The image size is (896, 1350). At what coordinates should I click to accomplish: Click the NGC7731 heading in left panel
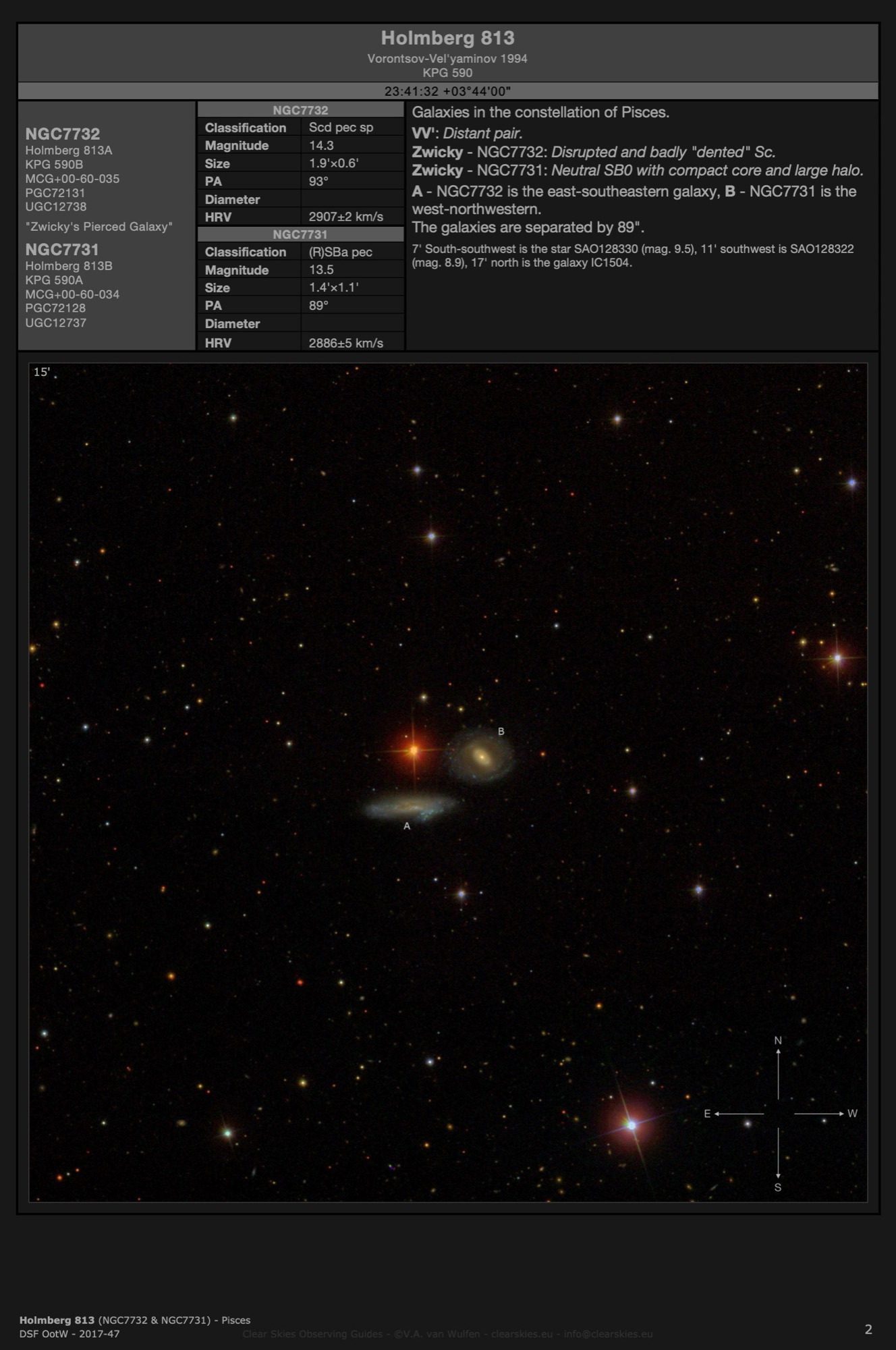pos(62,249)
